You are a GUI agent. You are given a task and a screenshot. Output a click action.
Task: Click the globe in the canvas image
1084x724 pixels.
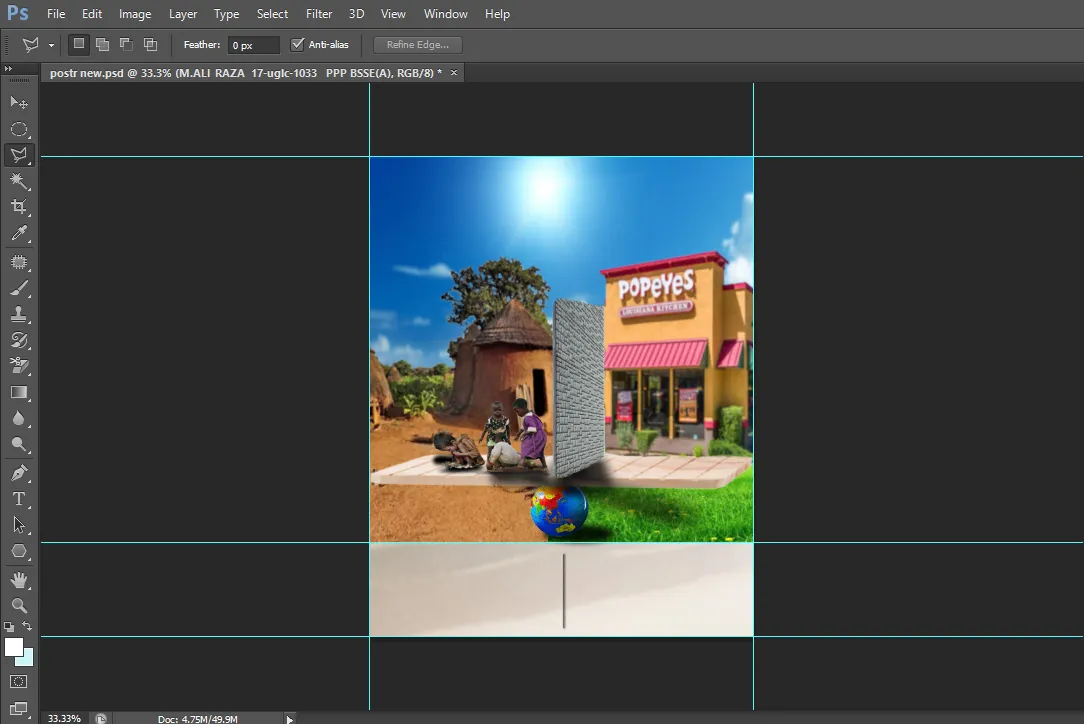(559, 510)
